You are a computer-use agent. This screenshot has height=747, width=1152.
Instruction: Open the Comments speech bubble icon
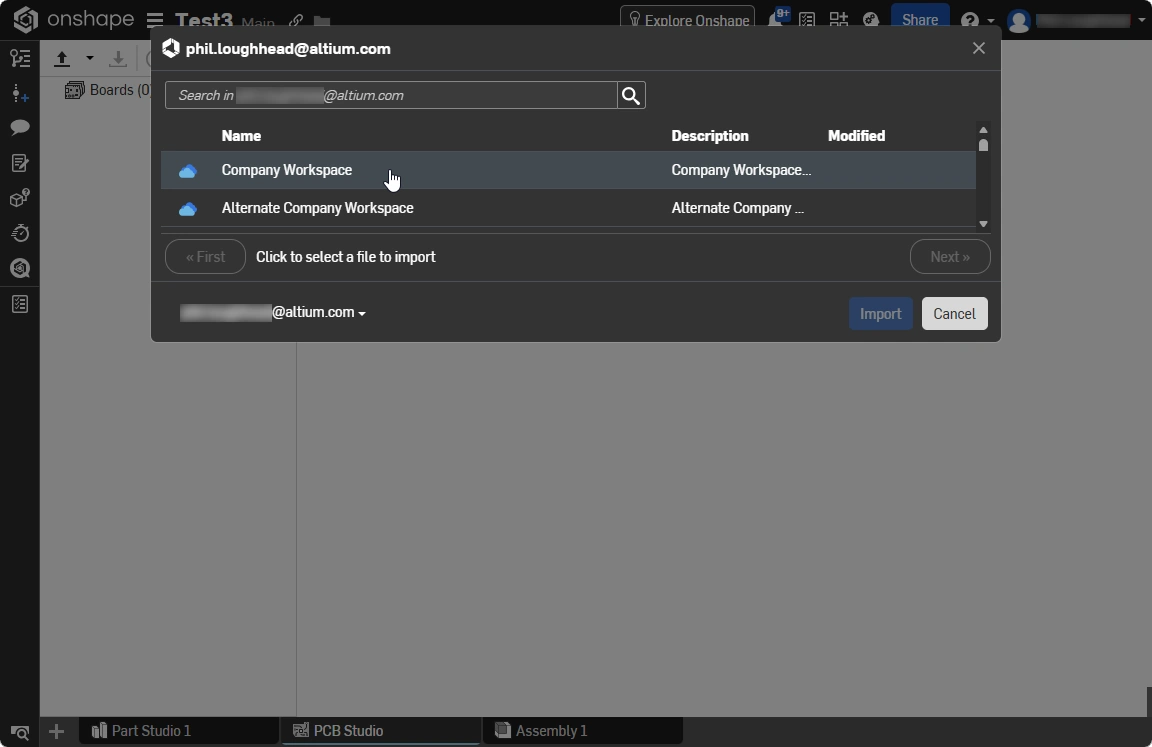pos(20,128)
